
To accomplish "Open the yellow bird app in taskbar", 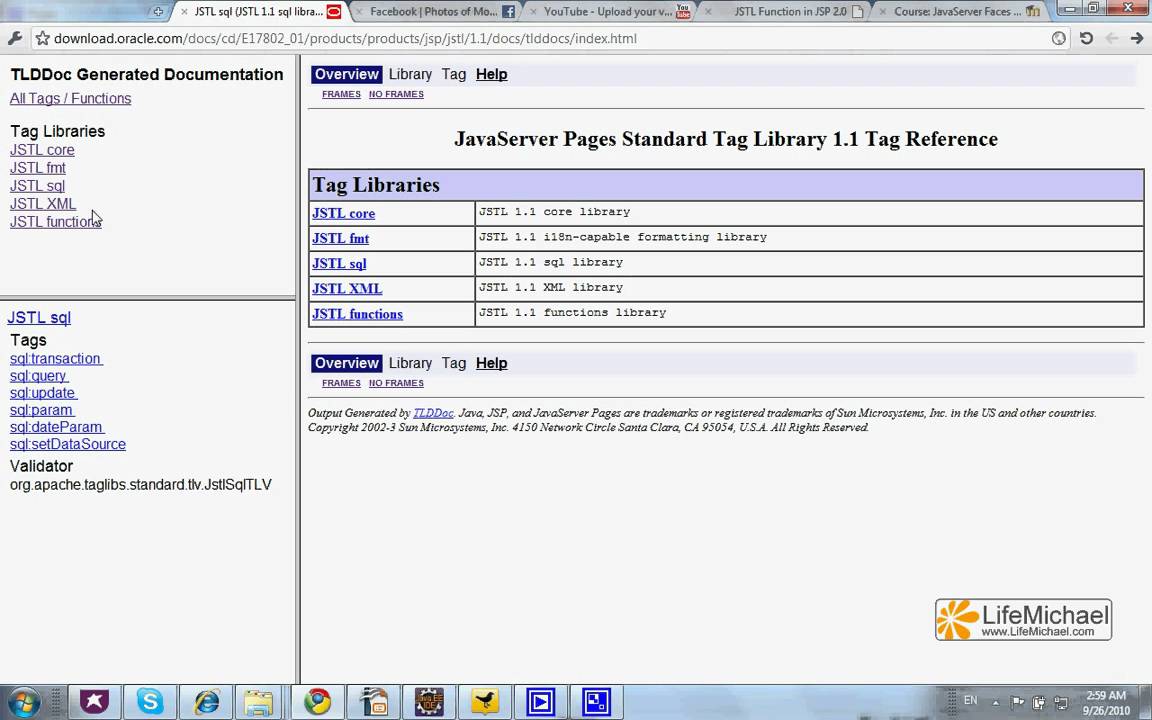I will (x=485, y=702).
